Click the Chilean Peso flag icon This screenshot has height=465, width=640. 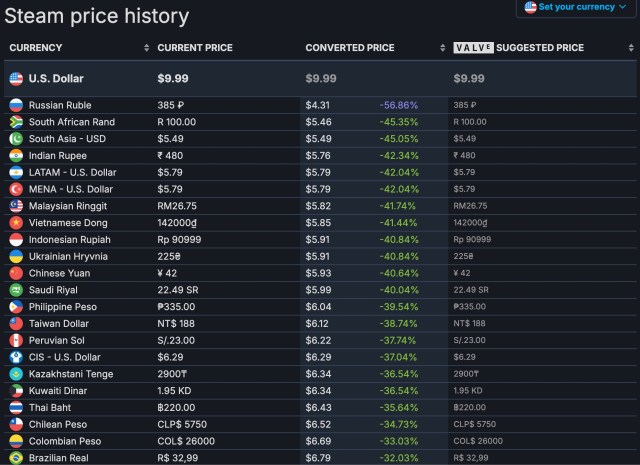[16, 424]
